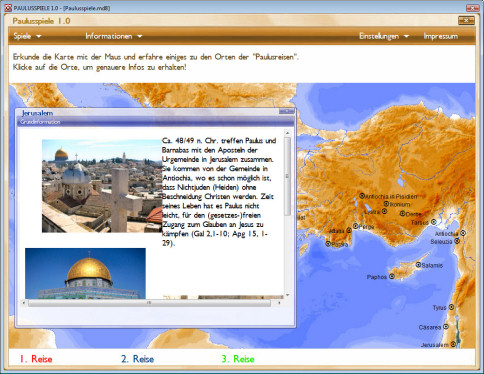Show the 3. Reise route
484x374 pixels.
pos(238,359)
